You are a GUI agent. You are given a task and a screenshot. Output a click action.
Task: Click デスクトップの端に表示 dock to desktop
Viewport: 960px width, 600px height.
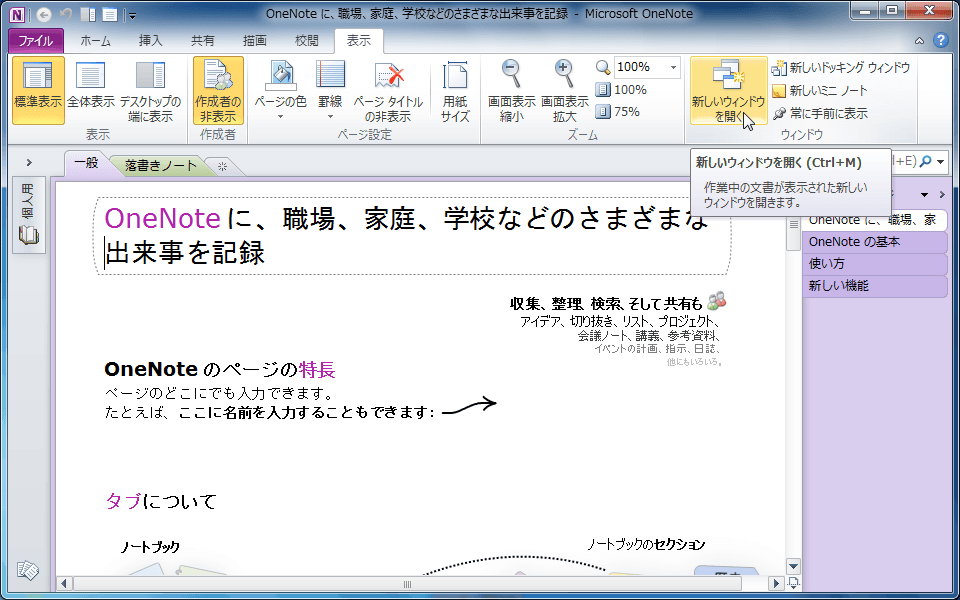151,91
